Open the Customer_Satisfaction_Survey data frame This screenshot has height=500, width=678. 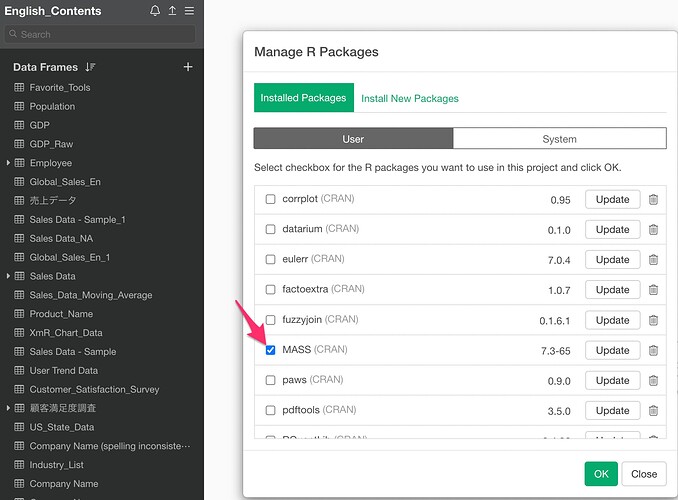(x=94, y=389)
